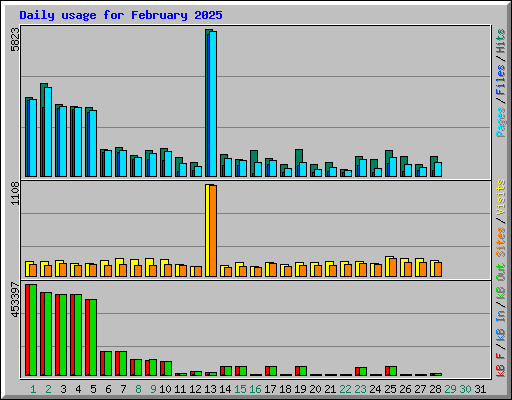Click day label 28 on the x-axis
The width and height of the screenshot is (512, 400).
click(435, 389)
